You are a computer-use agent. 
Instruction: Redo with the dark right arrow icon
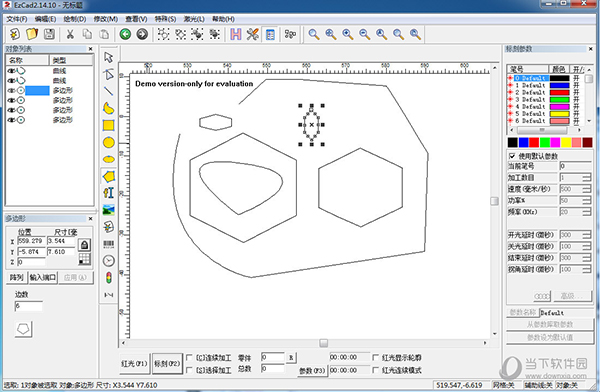tap(142, 34)
